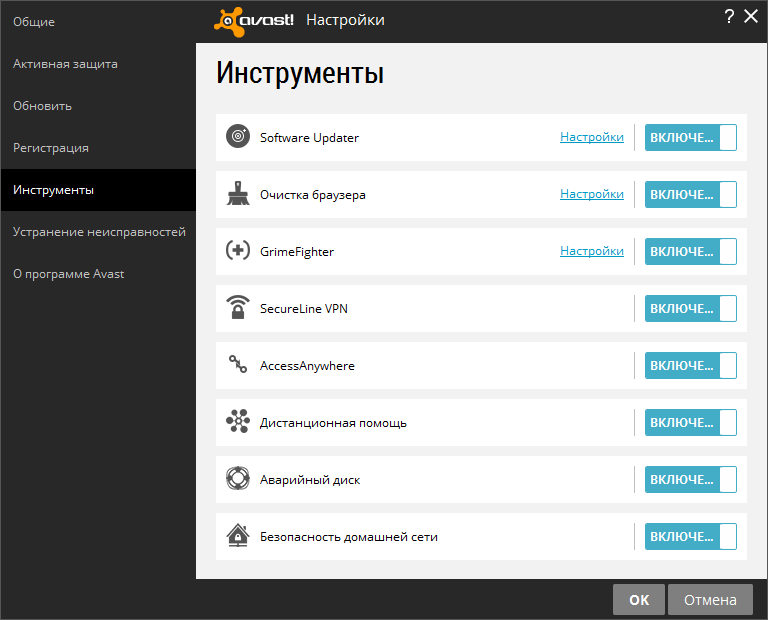Image resolution: width=768 pixels, height=620 pixels.
Task: Open help with the question mark icon
Action: 729,16
